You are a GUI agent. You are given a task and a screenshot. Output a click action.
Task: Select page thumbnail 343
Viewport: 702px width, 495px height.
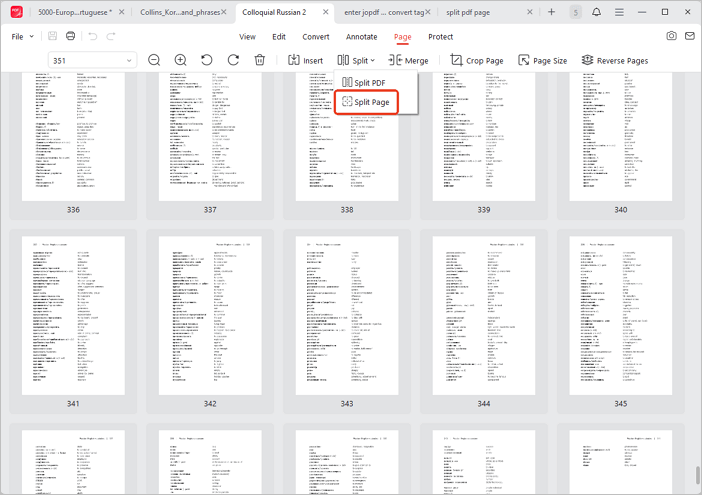347,316
